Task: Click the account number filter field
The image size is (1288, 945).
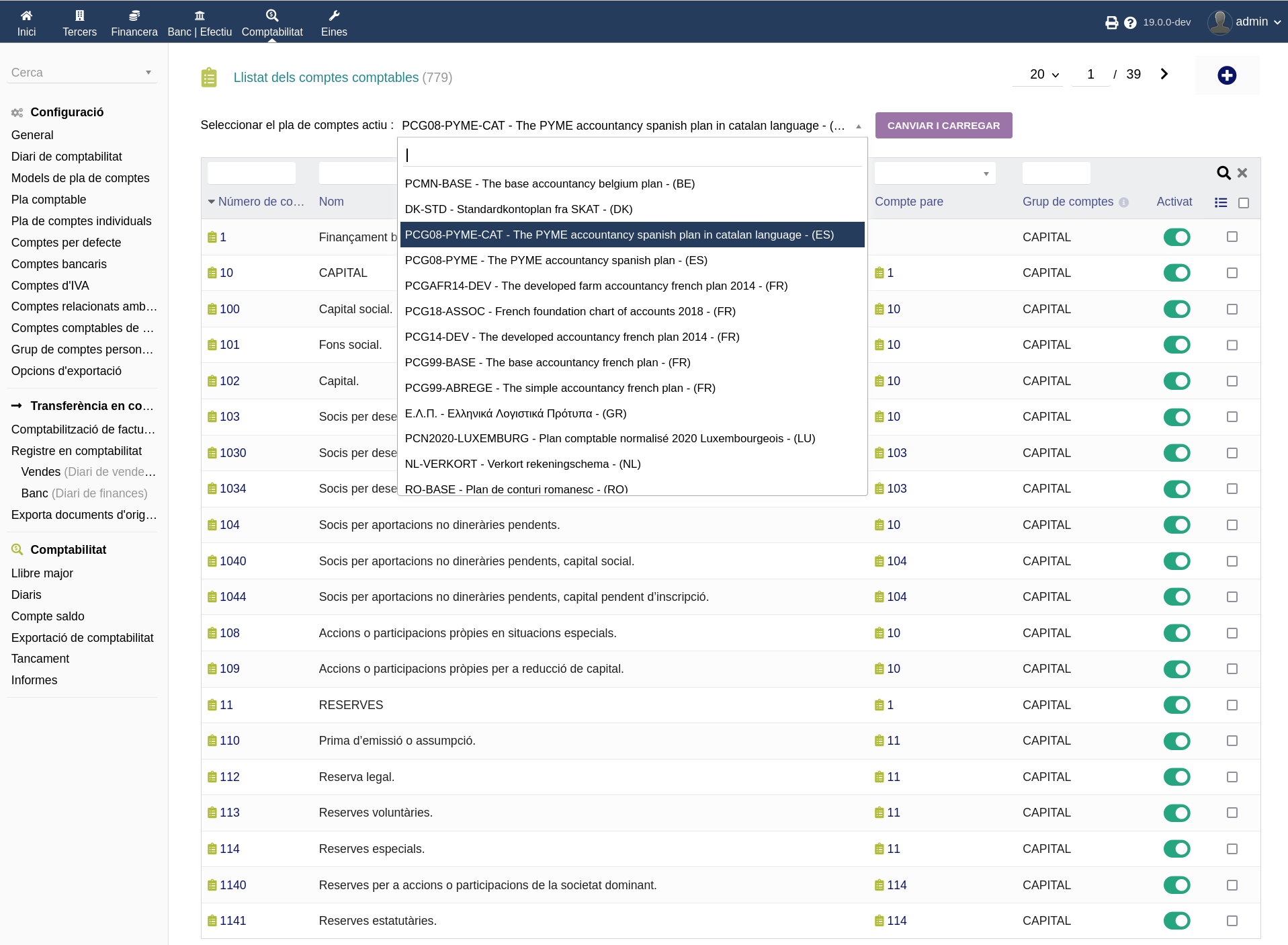Action: coord(251,173)
